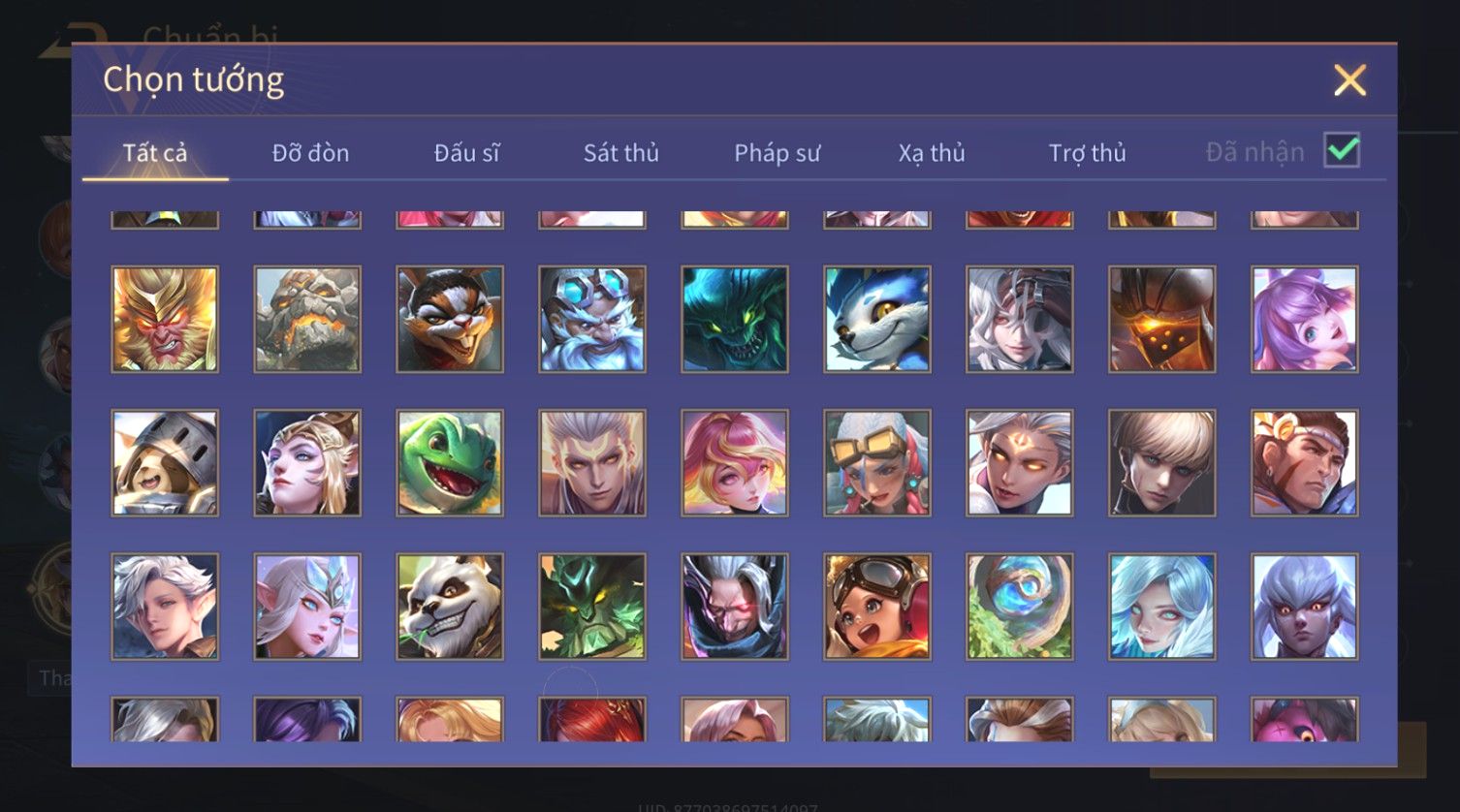Screen dimensions: 1460x812
Task: Open the Đấu sĩ tab
Action: click(x=466, y=153)
